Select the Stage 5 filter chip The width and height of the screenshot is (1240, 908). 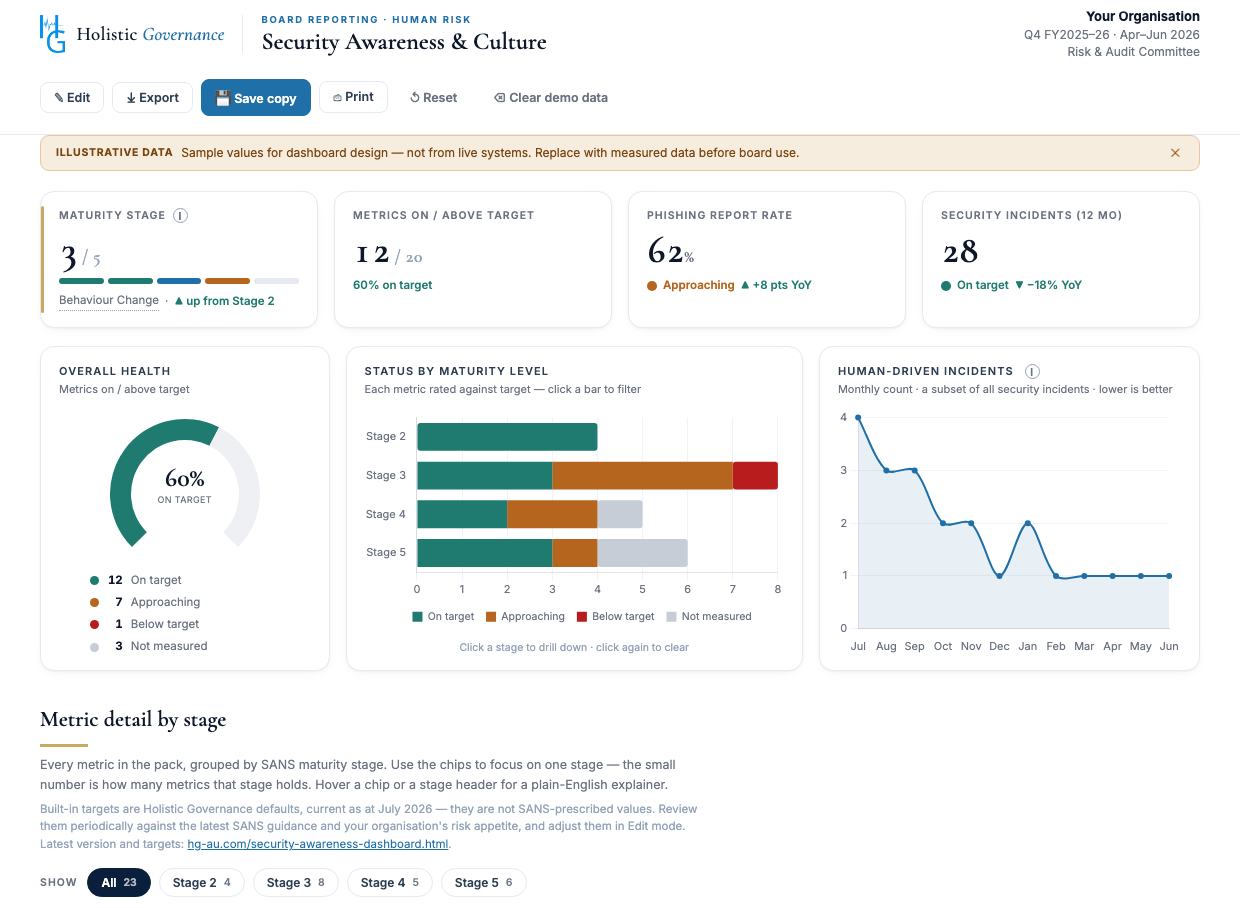click(x=484, y=882)
